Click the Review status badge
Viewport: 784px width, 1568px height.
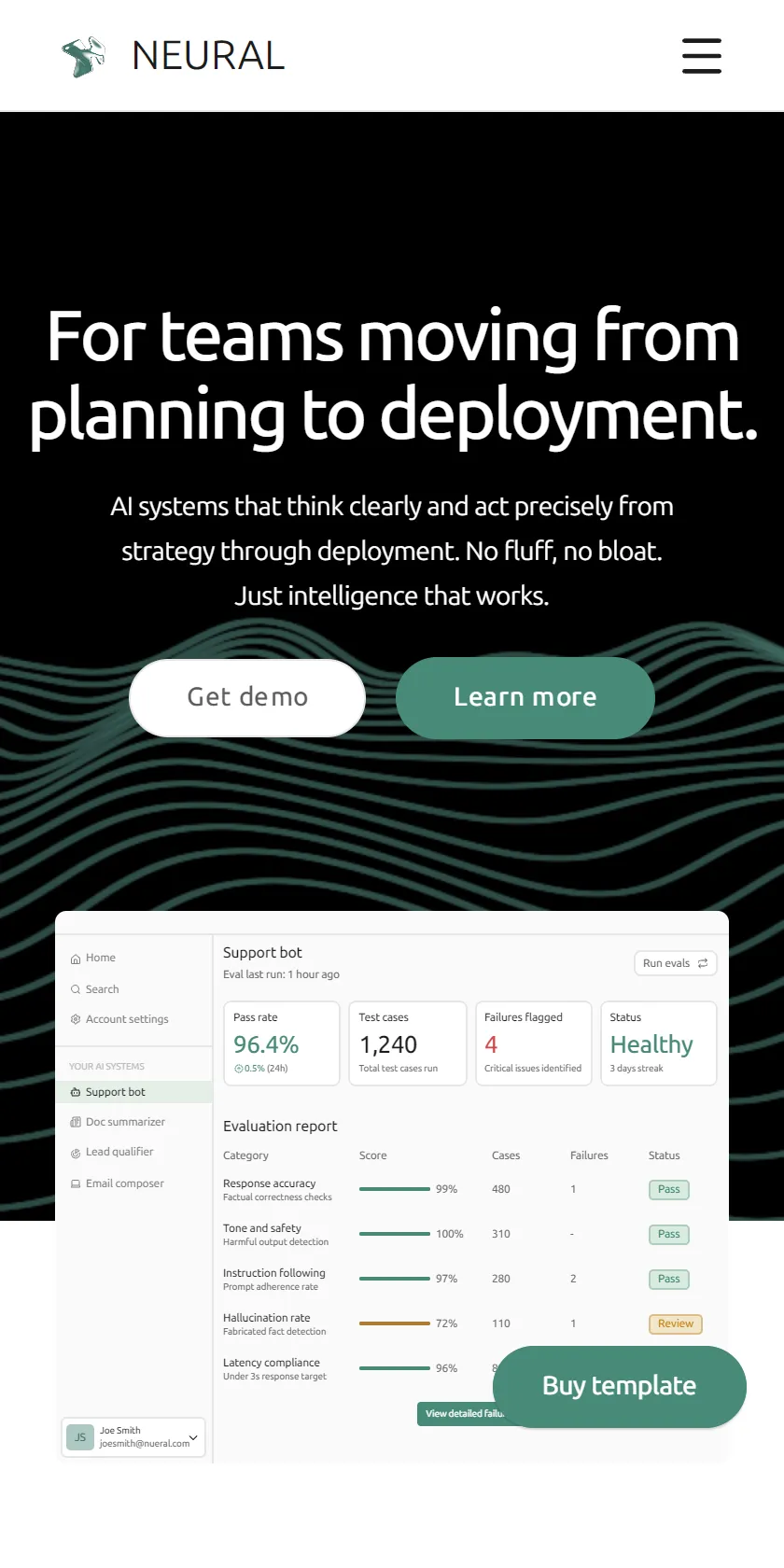[676, 1323]
